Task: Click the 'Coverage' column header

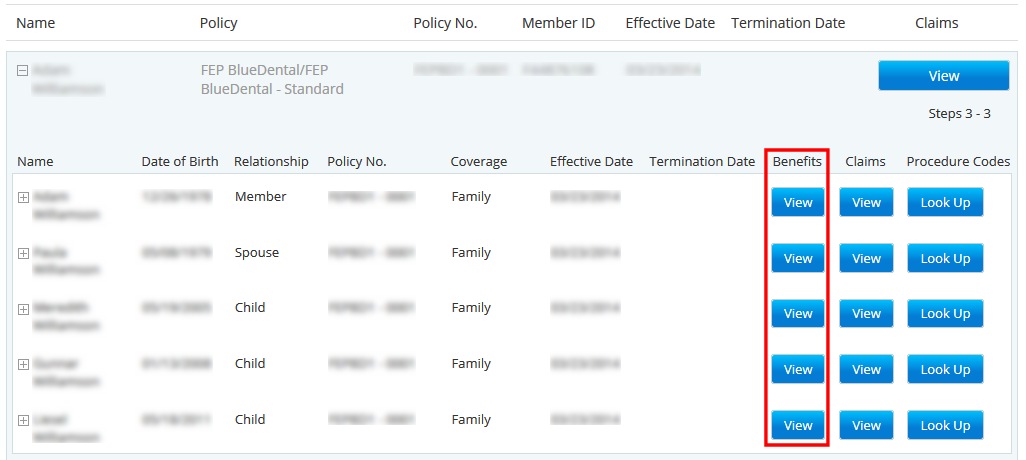Action: pyautogui.click(x=478, y=162)
